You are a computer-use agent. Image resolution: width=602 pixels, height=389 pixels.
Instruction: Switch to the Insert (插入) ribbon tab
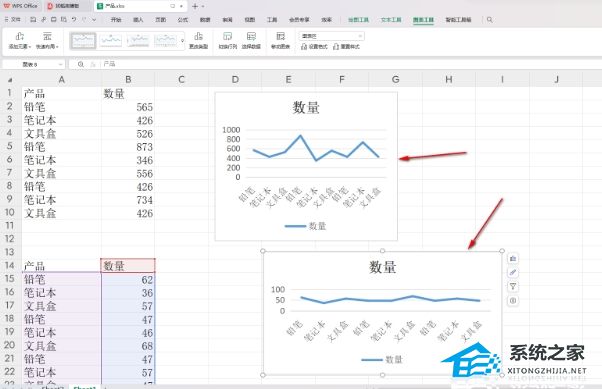click(138, 20)
